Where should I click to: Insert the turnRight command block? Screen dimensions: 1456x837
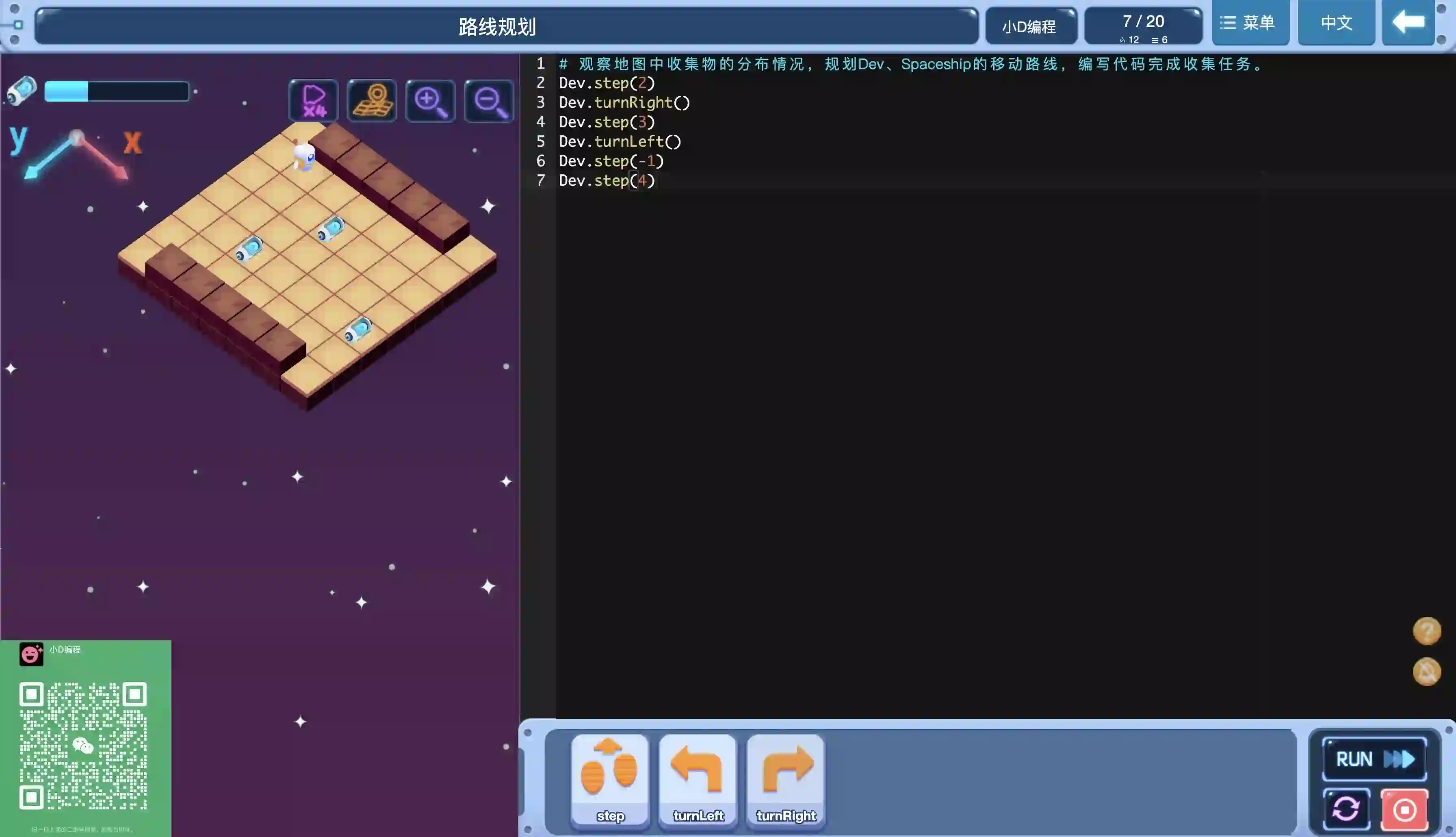pos(785,781)
